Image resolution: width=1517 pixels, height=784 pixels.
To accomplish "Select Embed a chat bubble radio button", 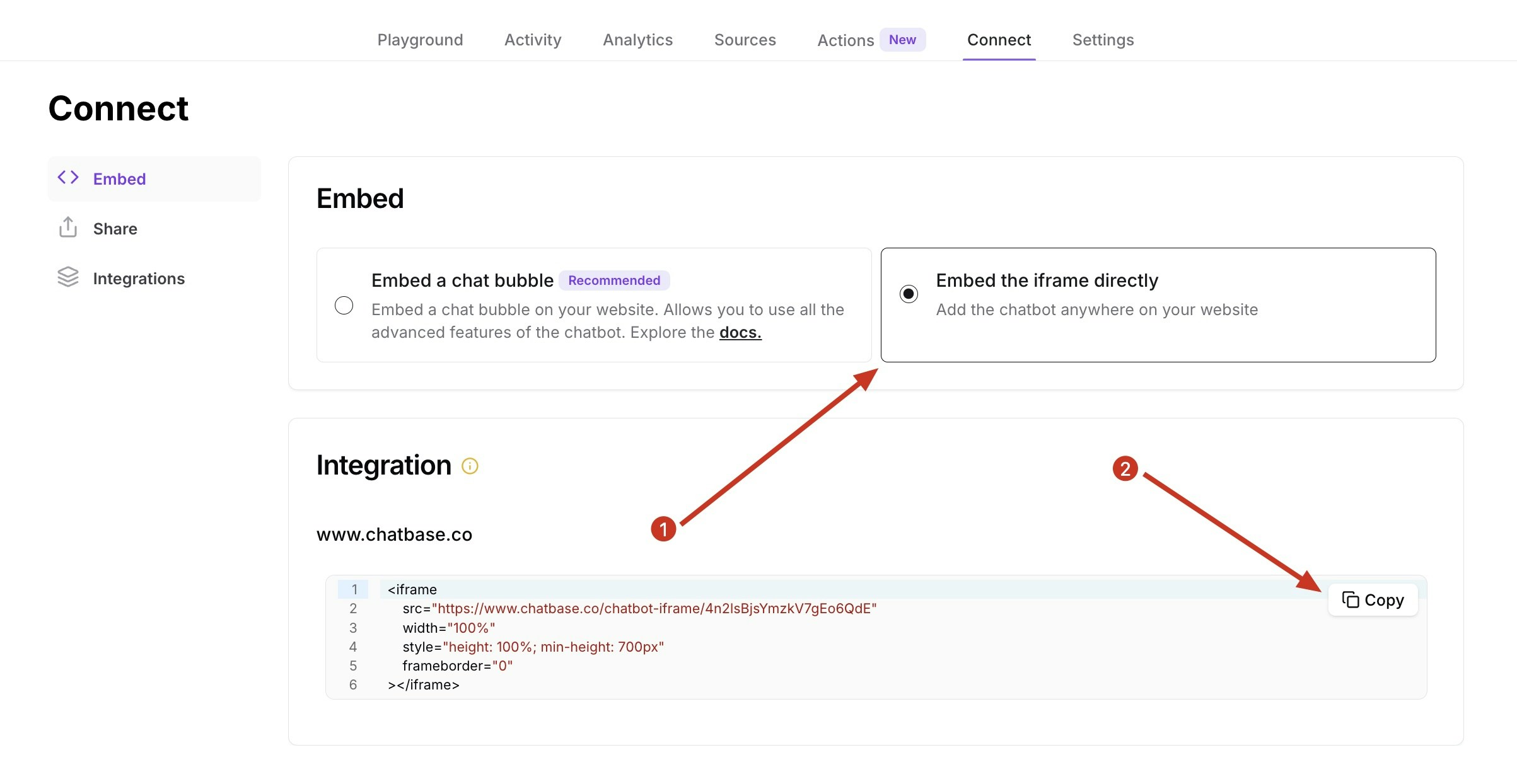I will 344,306.
